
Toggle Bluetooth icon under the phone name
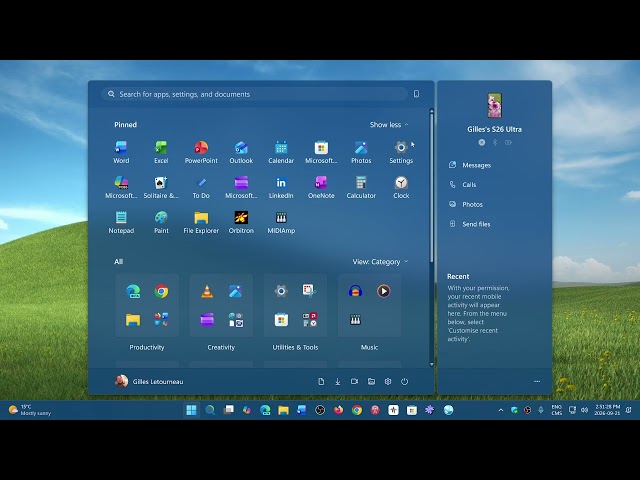495,142
